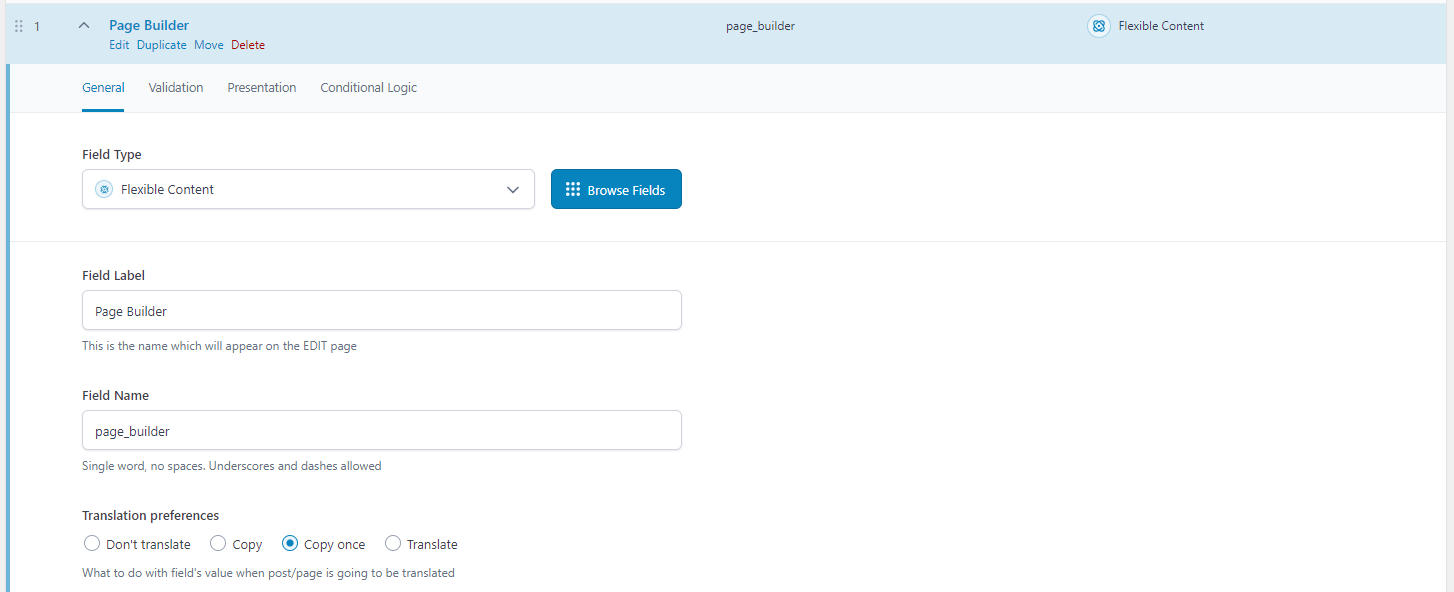Focus the Field Label input

[382, 310]
